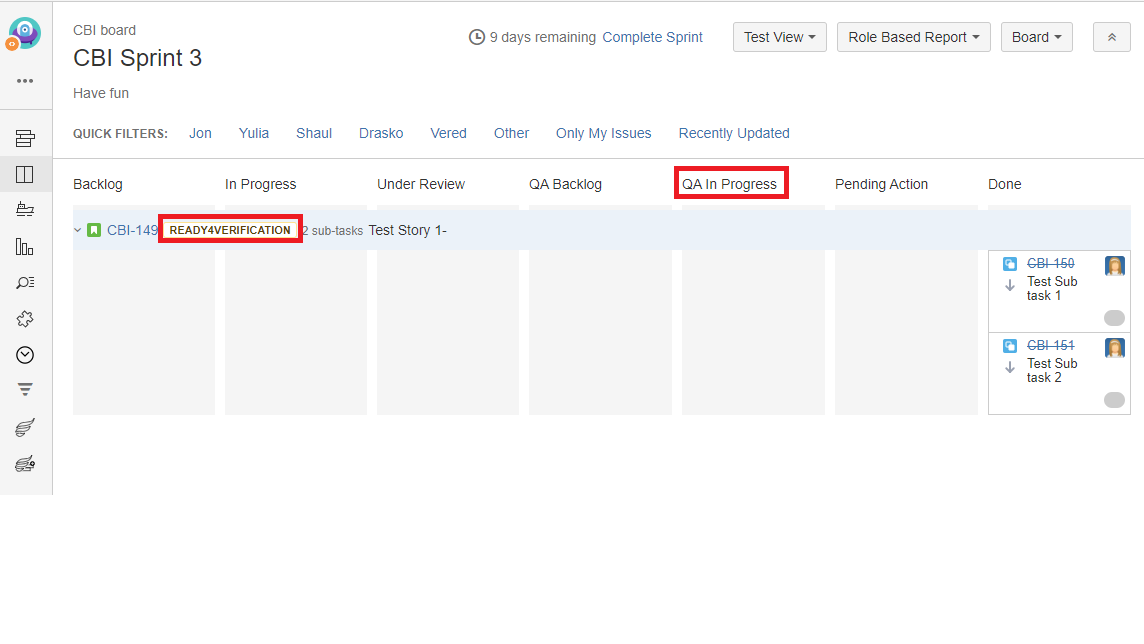Click the Test Sub task 1 title
This screenshot has height=644, width=1144.
[x=1052, y=289]
